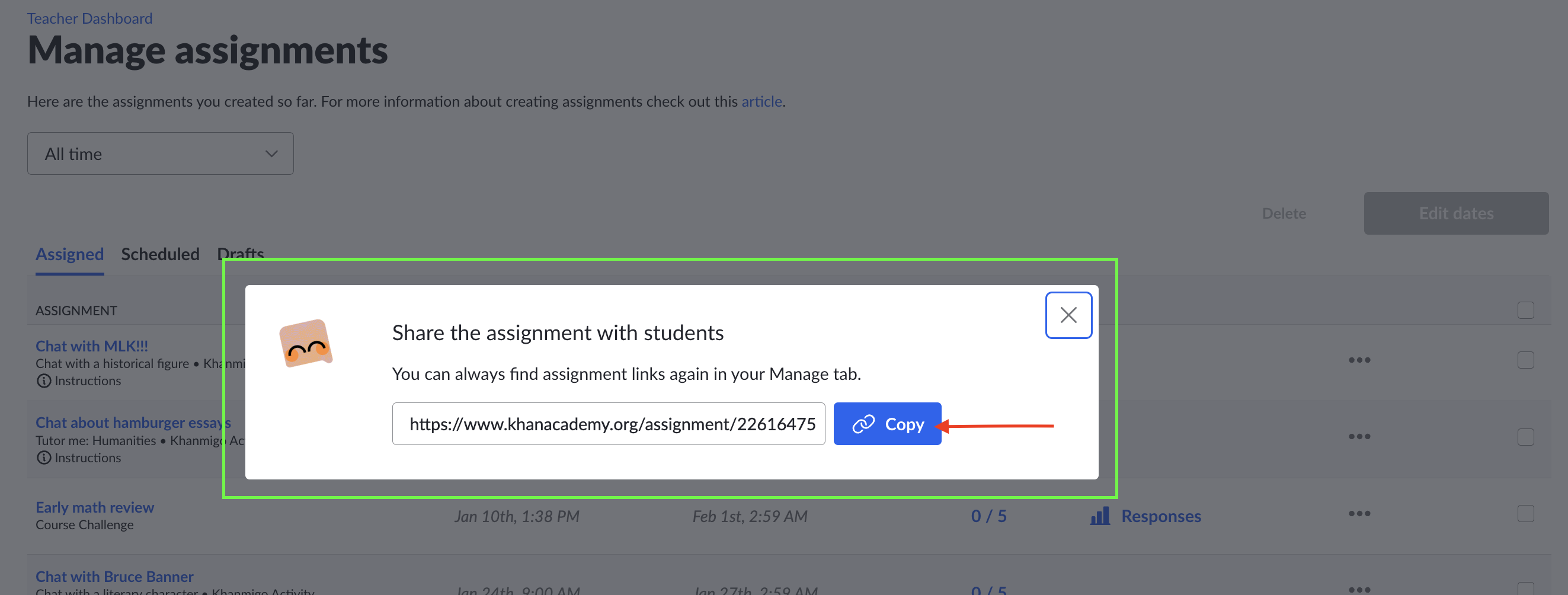Open Chat about hamburger essays assignment
The height and width of the screenshot is (595, 1568).
(x=133, y=423)
